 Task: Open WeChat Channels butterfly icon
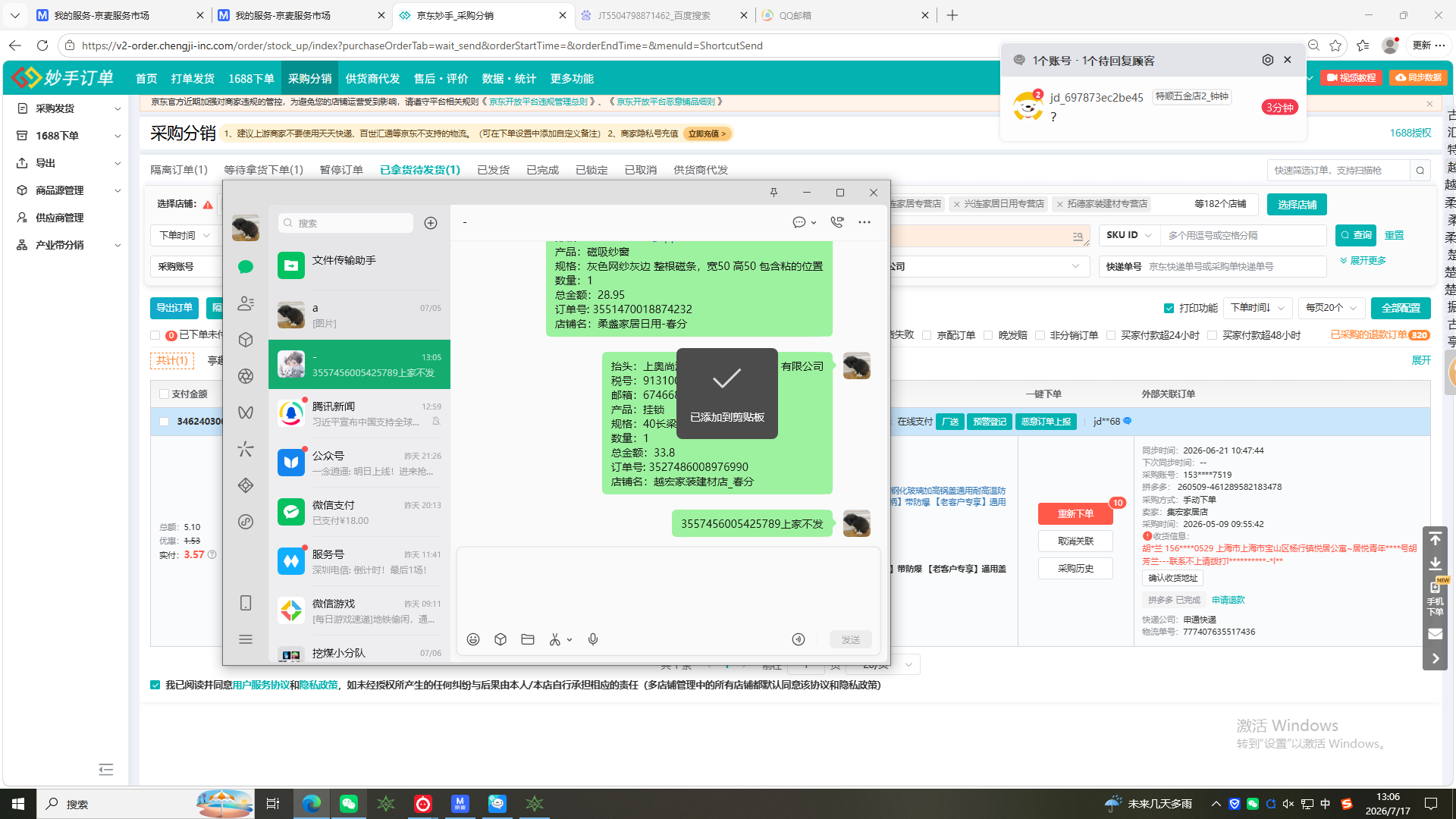pyautogui.click(x=246, y=413)
